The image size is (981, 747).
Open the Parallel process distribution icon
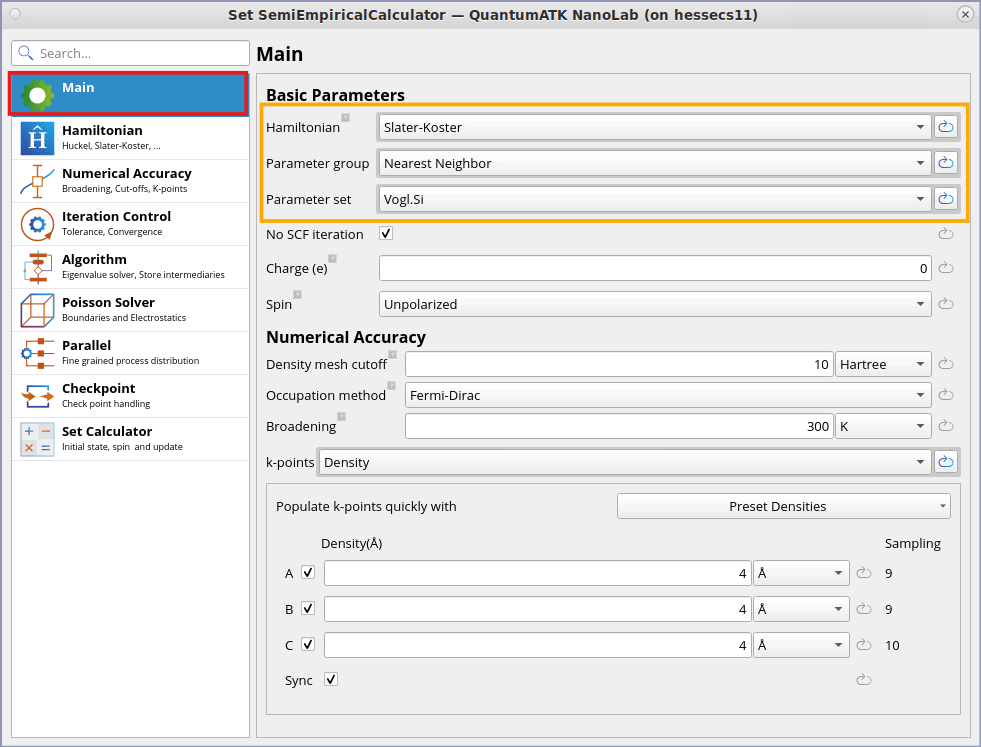point(37,354)
